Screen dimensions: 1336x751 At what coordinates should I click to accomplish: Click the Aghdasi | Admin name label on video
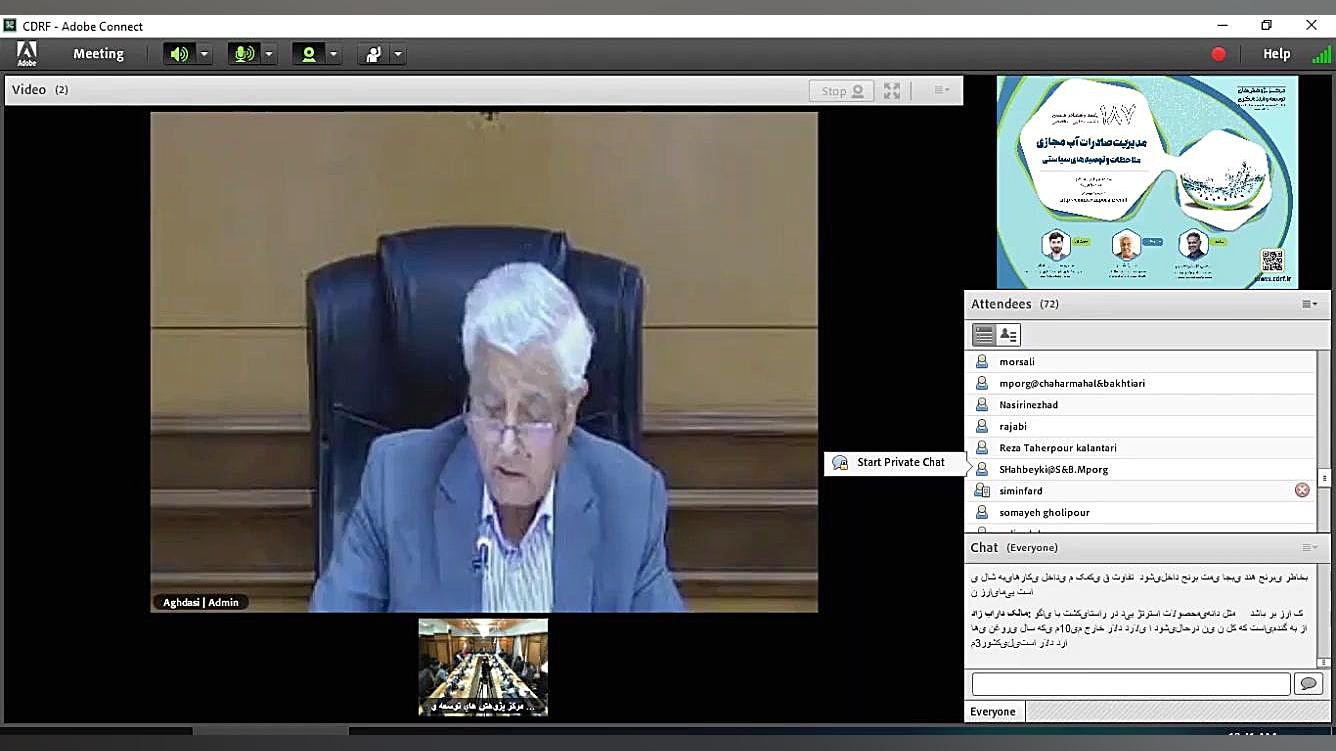[x=201, y=602]
